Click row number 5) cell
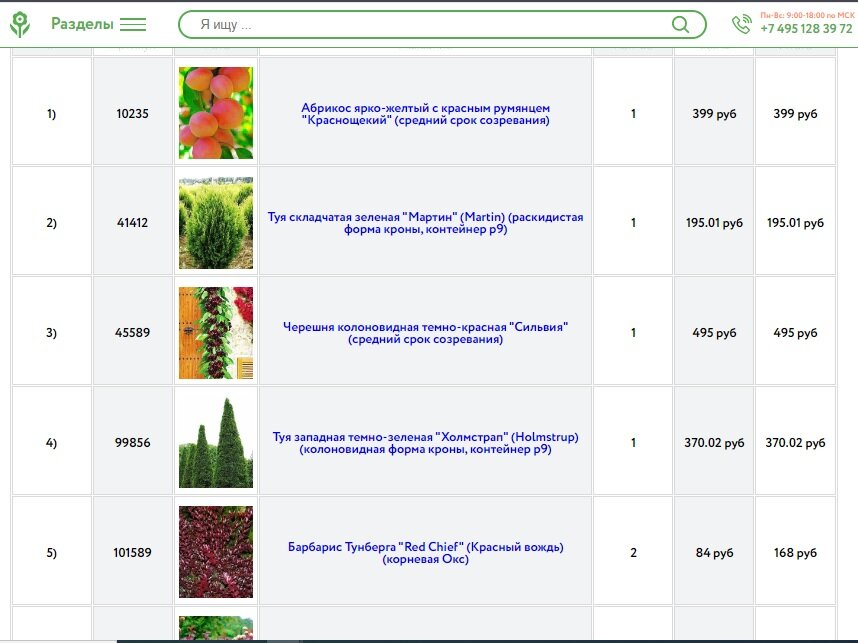 tap(51, 551)
